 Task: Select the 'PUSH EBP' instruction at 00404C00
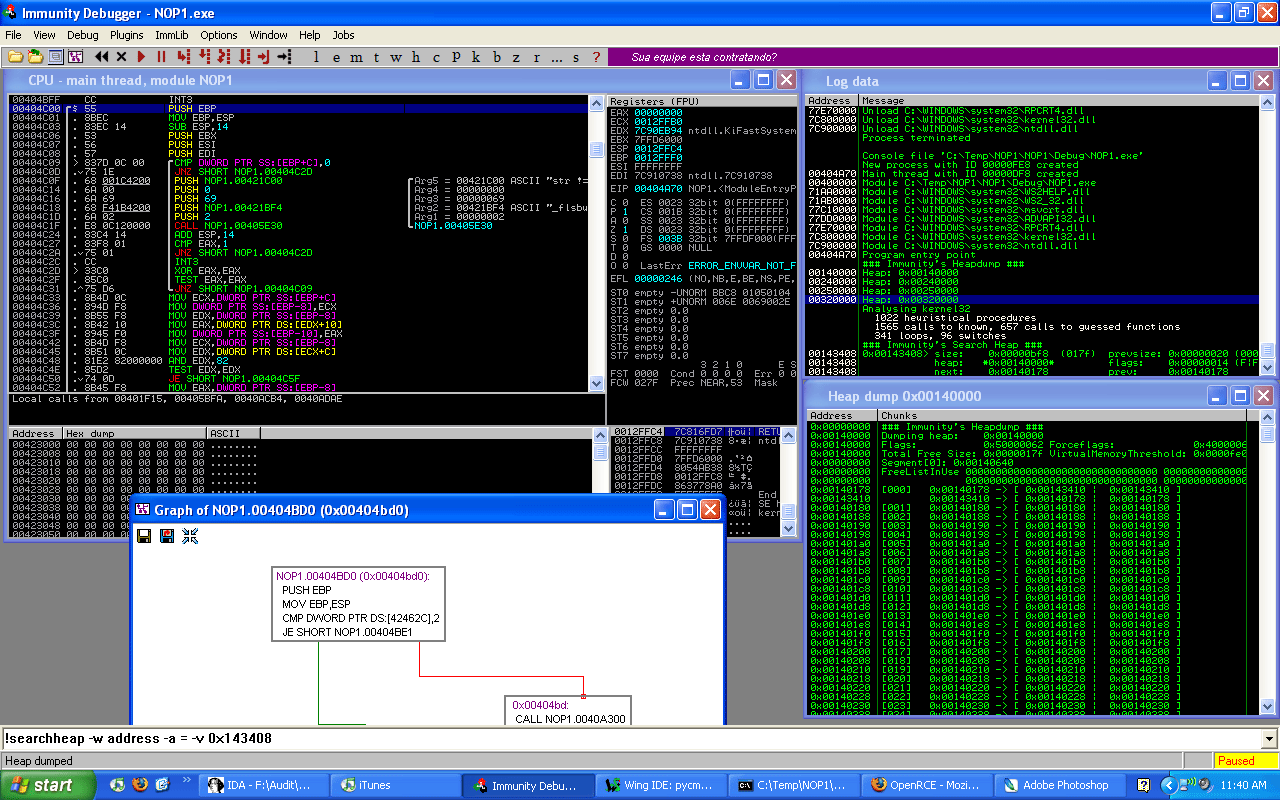[300, 108]
